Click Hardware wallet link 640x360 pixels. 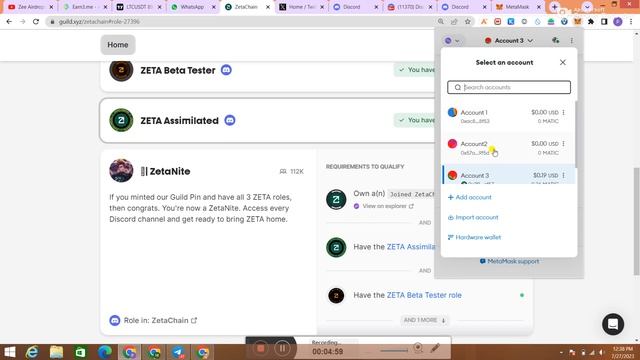(474, 237)
